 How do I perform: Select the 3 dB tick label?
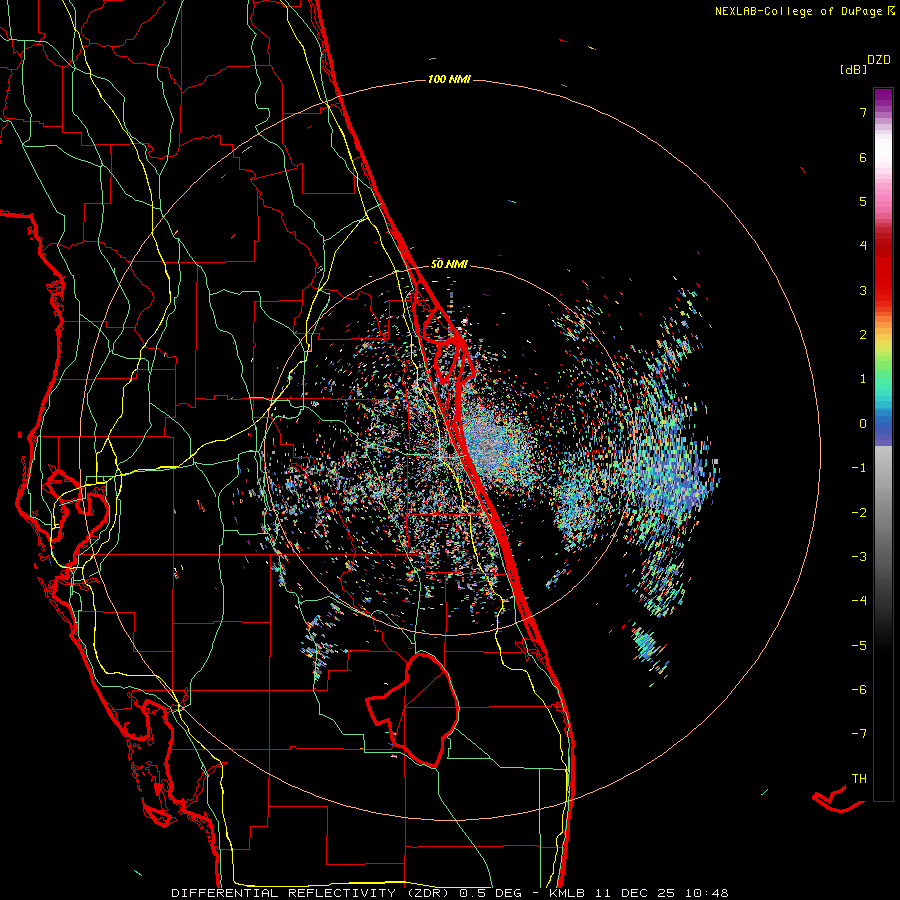863,290
